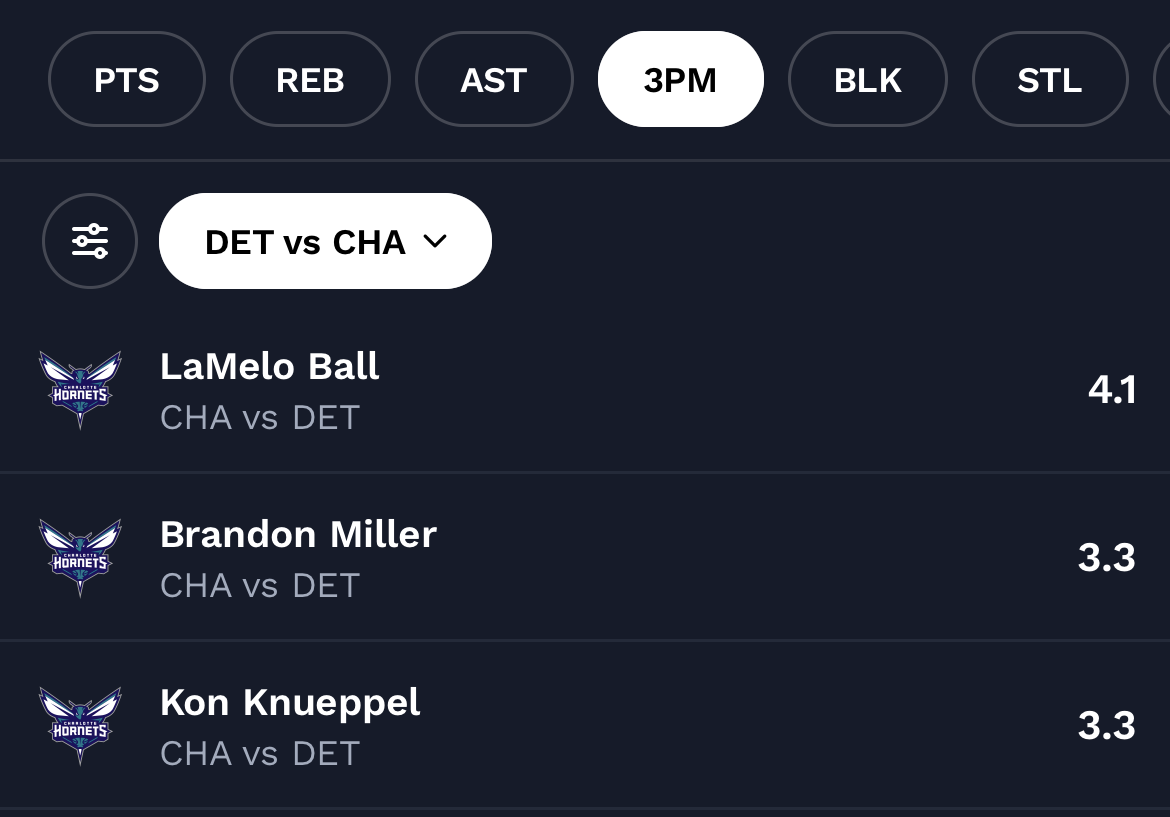This screenshot has height=817, width=1170.
Task: Click LaMelo Ball's 4.1 projection value
Action: tap(1112, 390)
